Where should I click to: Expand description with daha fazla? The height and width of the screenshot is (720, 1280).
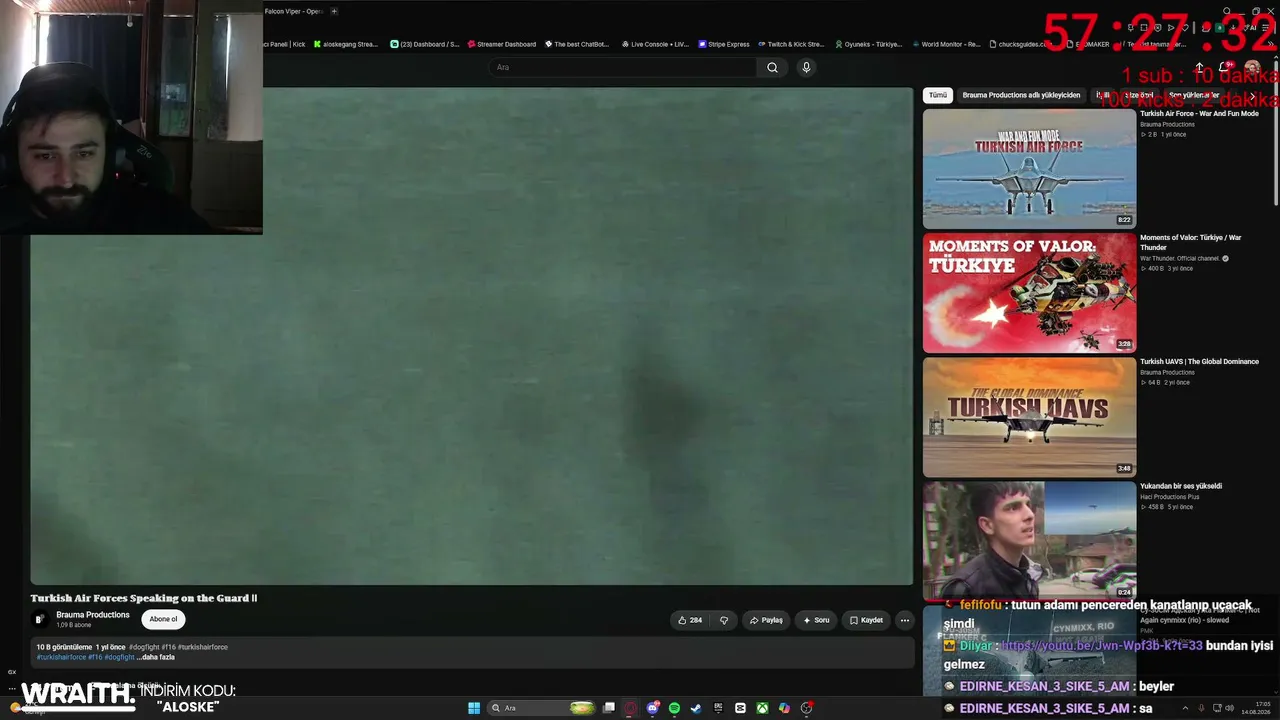coord(156,657)
